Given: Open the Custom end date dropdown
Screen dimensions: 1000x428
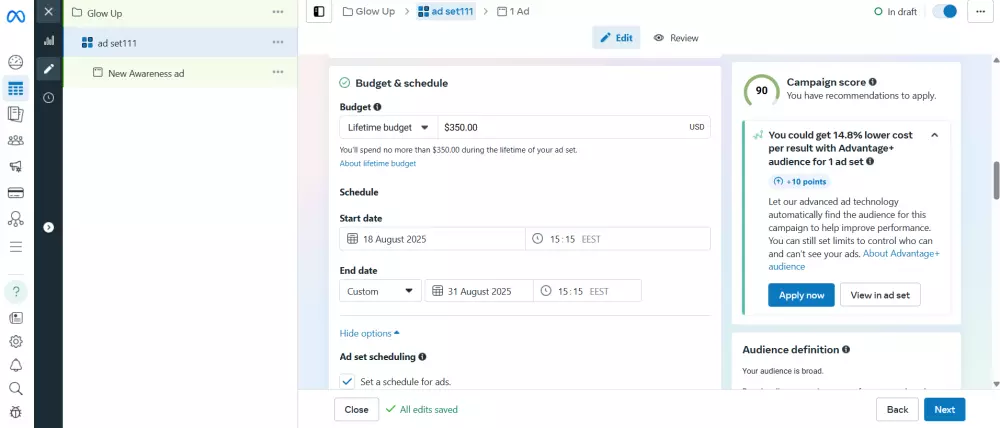Looking at the screenshot, I should tap(380, 291).
